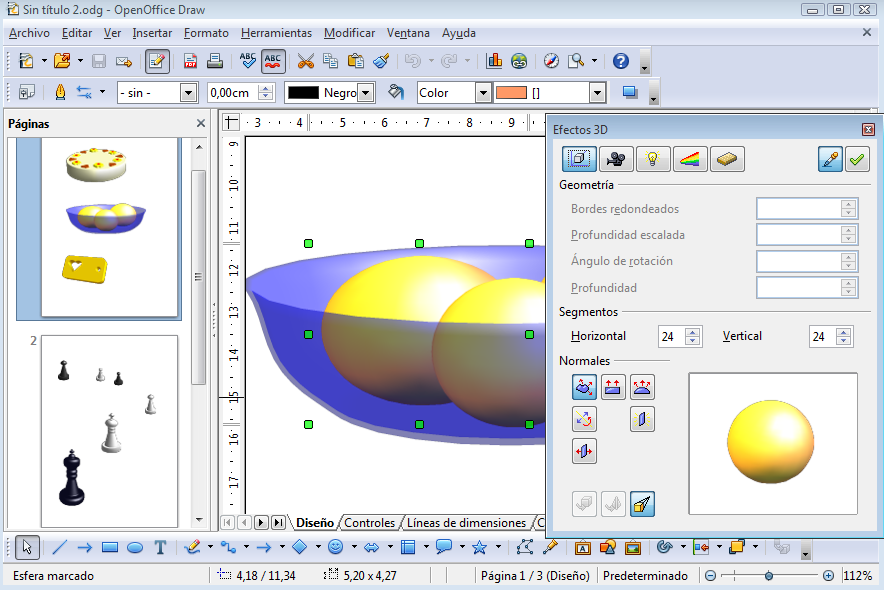
Task: Select page 2 thumbnail with chess pieces
Action: tap(109, 430)
